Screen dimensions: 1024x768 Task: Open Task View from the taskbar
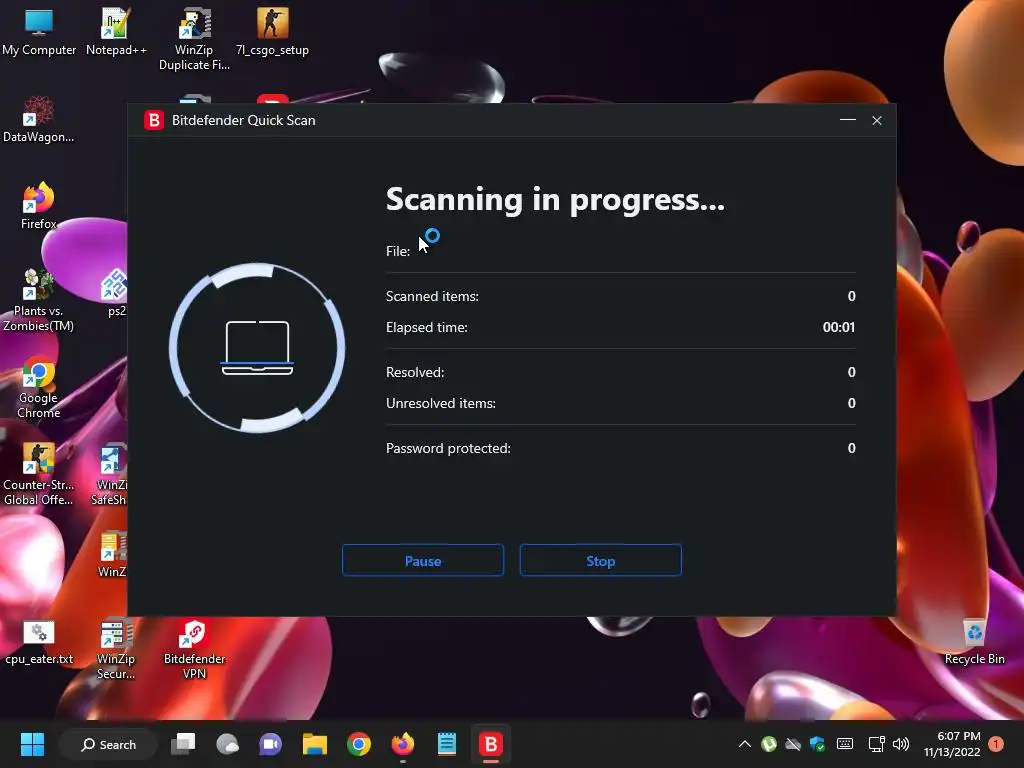[x=184, y=744]
